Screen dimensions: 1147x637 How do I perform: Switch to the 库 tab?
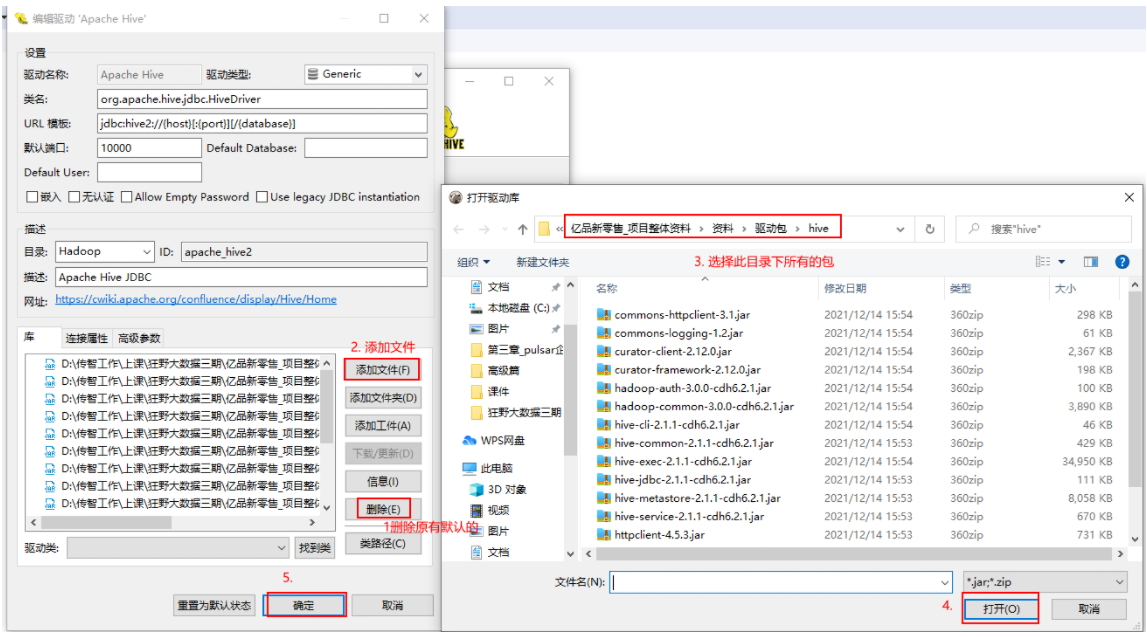[29, 337]
